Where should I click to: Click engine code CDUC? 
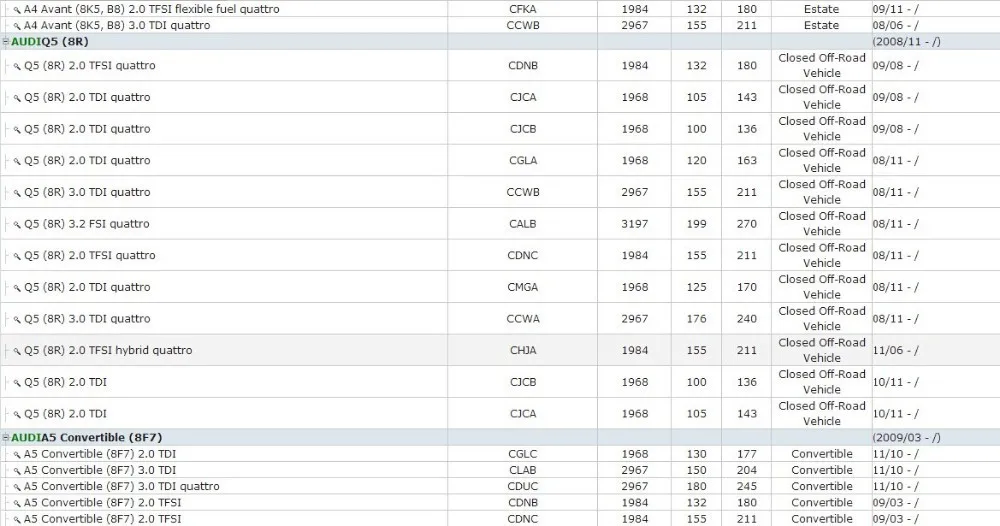tap(522, 486)
